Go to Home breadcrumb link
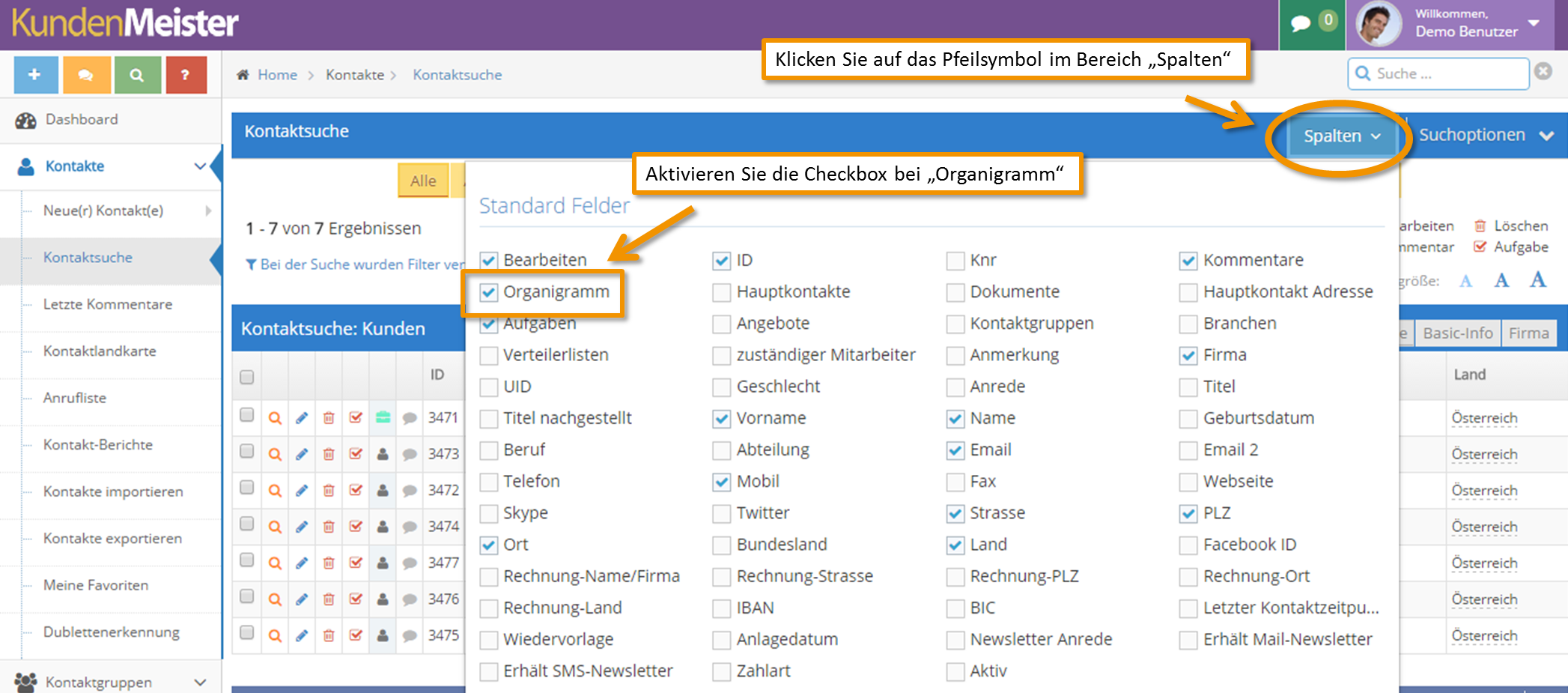 tap(277, 75)
